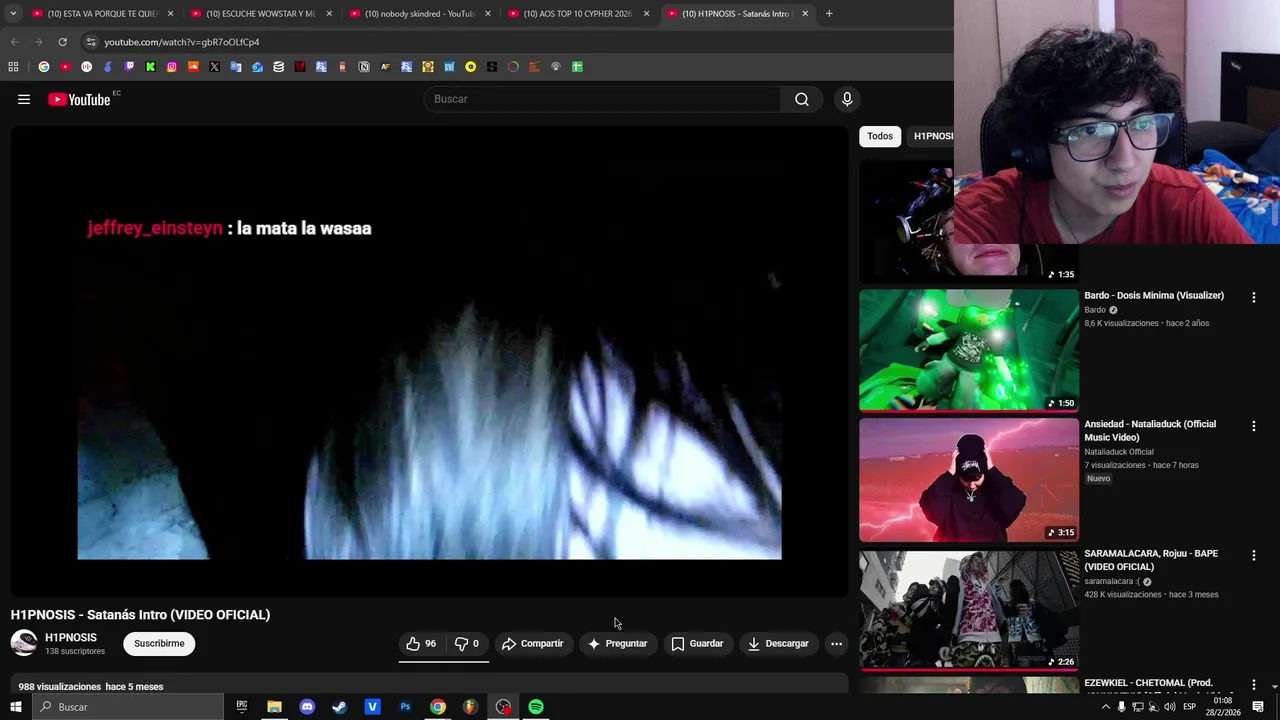Show hidden system tray icons

(1105, 707)
